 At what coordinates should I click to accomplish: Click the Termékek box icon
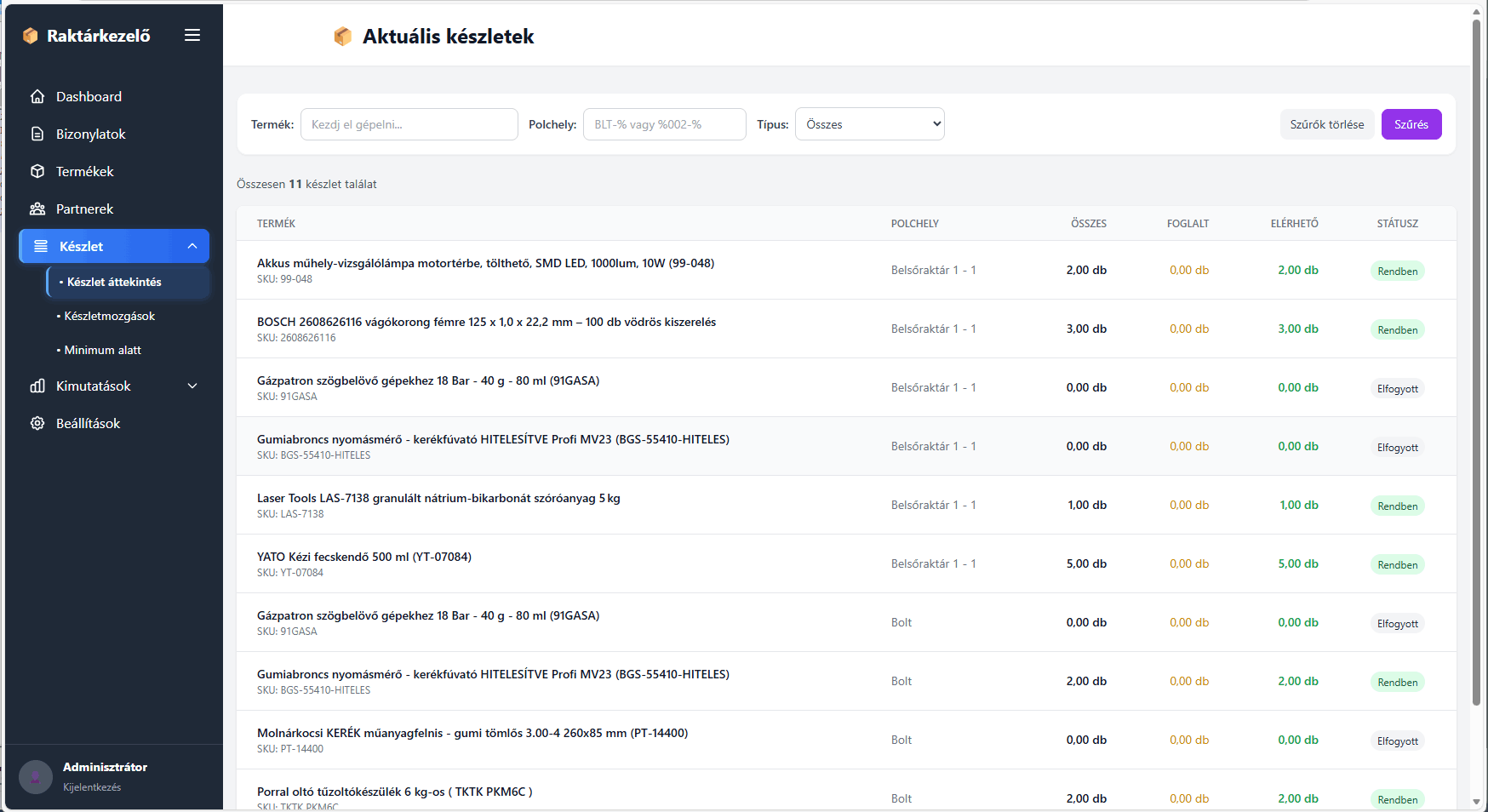[37, 171]
